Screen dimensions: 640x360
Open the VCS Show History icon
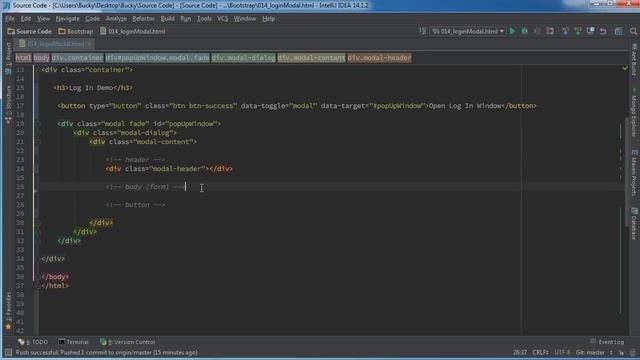[591, 31]
